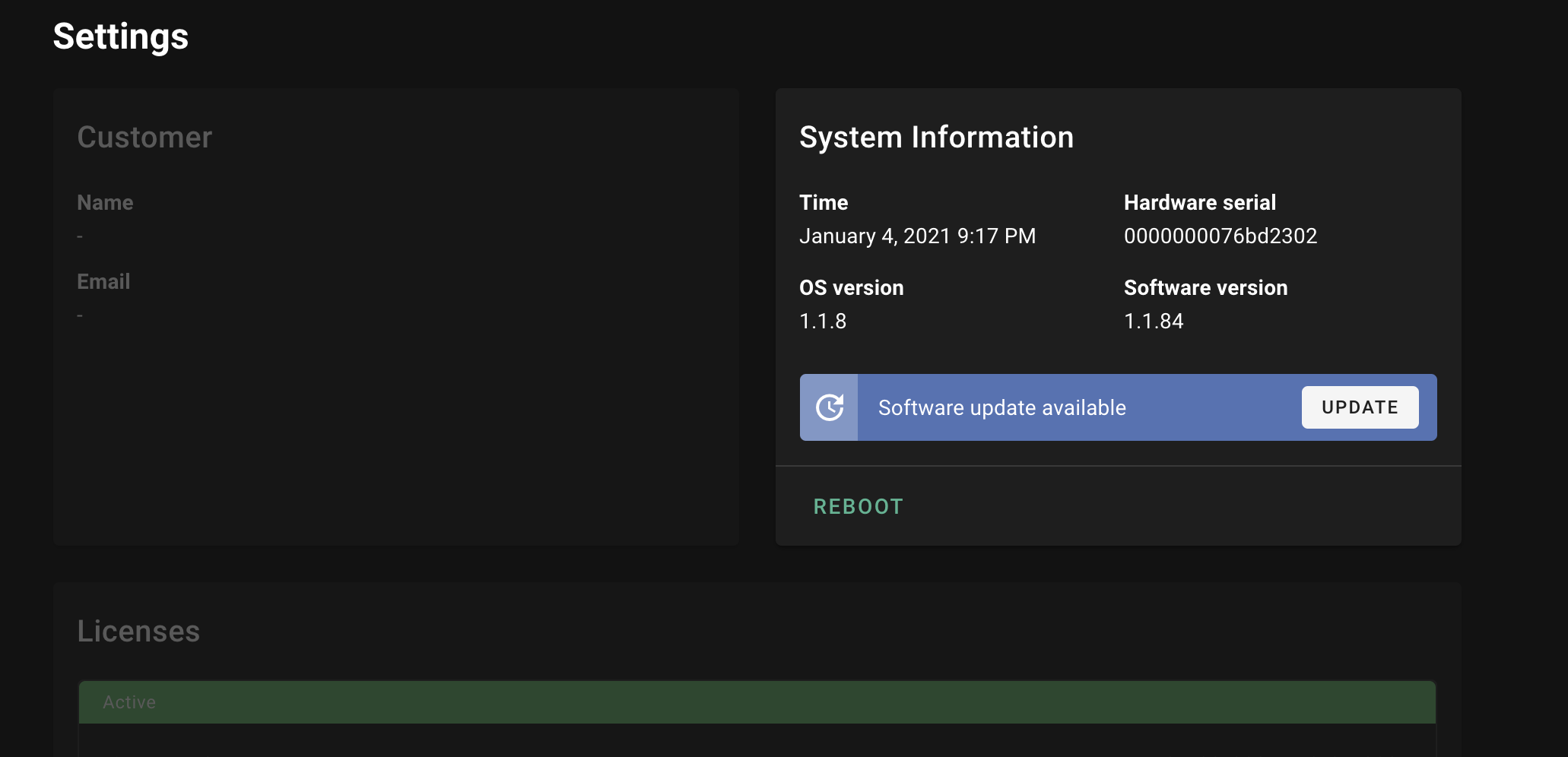Click the Software version label
The height and width of the screenshot is (757, 1568).
pos(1205,288)
